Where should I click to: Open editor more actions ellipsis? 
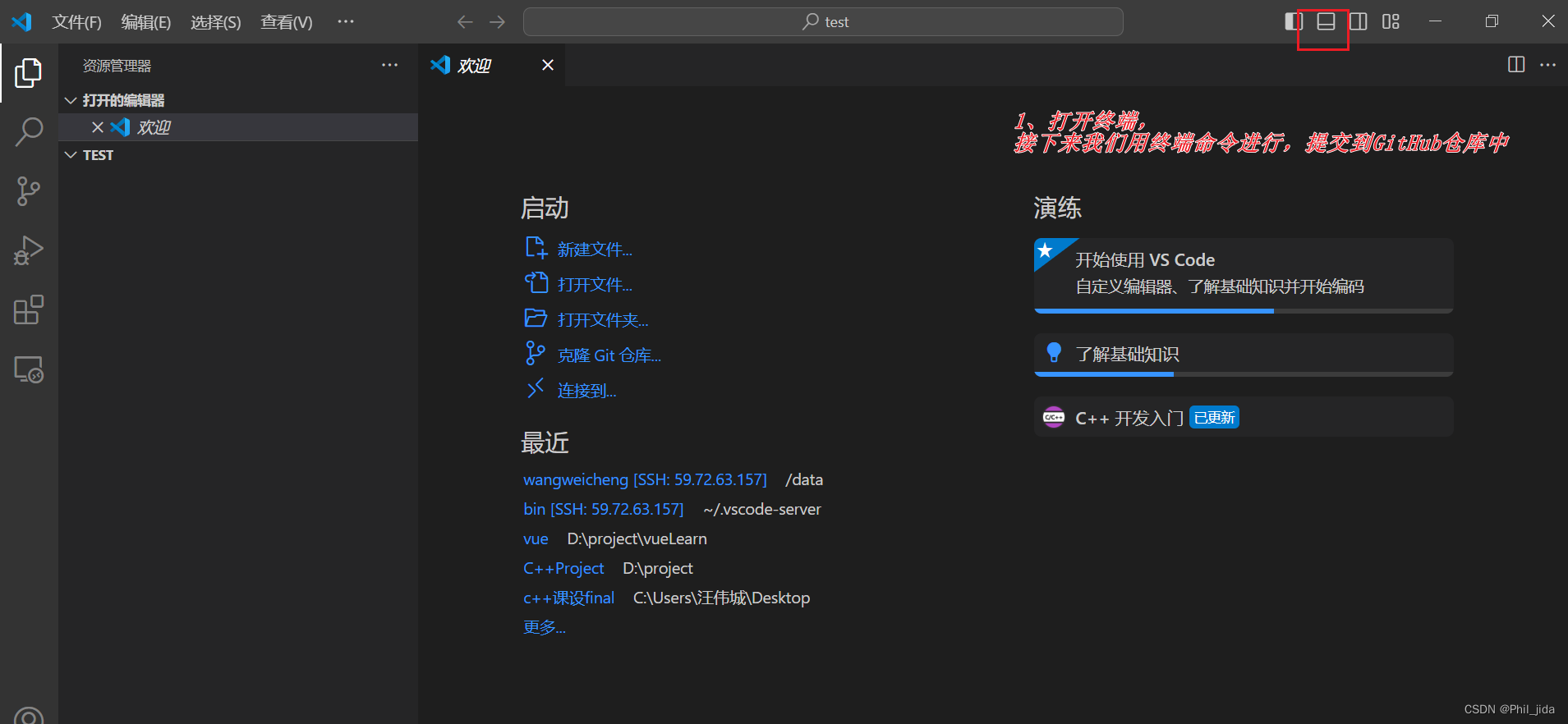tap(1547, 65)
